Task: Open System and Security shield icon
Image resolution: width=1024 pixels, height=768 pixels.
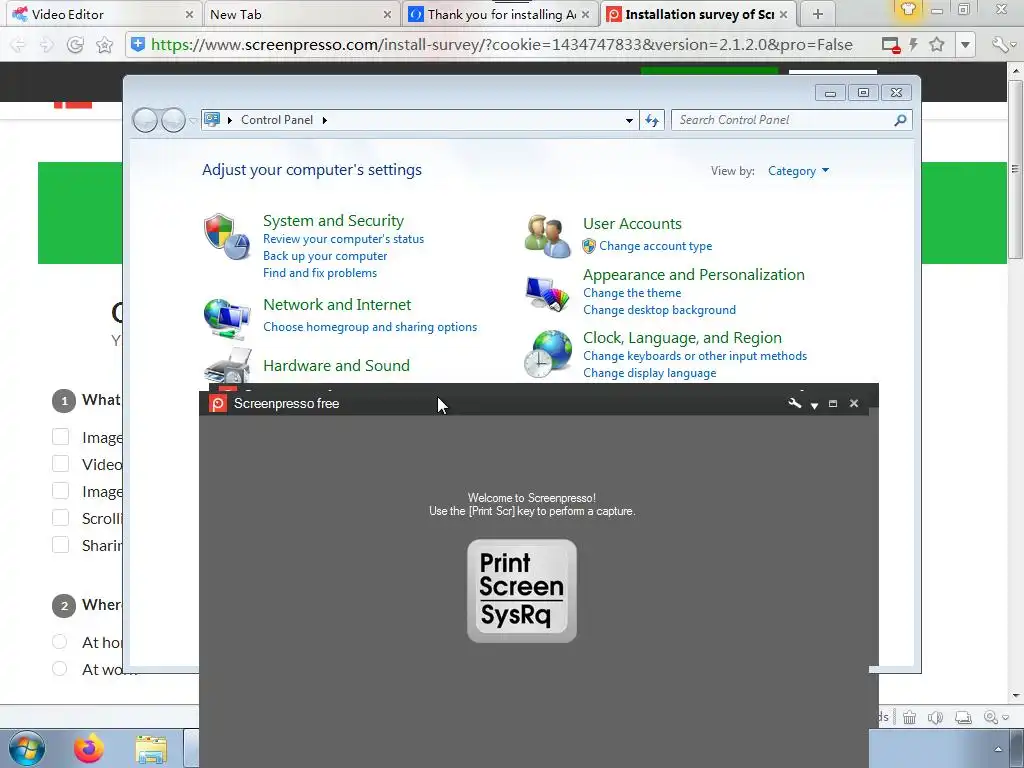Action: pos(227,236)
